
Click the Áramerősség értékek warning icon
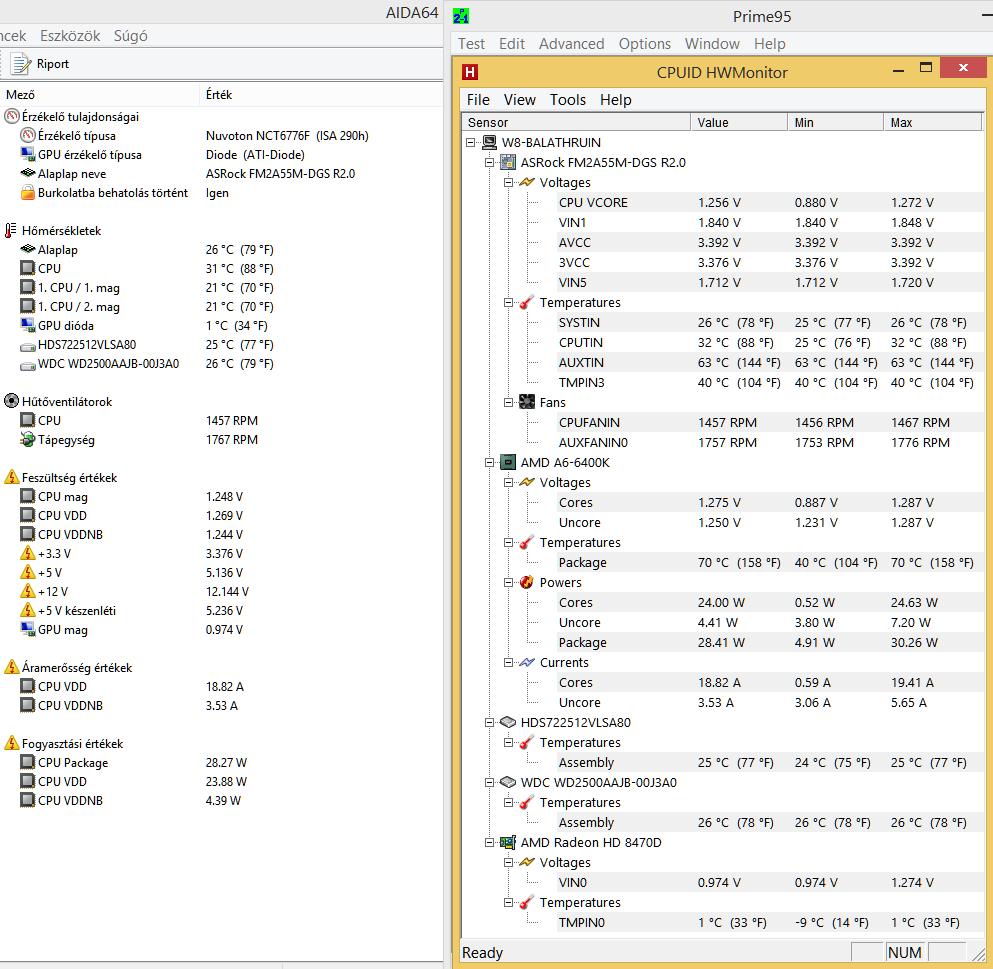11,667
